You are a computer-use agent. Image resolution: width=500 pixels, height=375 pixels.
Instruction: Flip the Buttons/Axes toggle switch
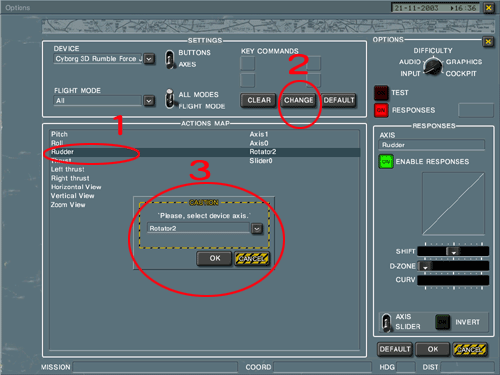[170, 59]
